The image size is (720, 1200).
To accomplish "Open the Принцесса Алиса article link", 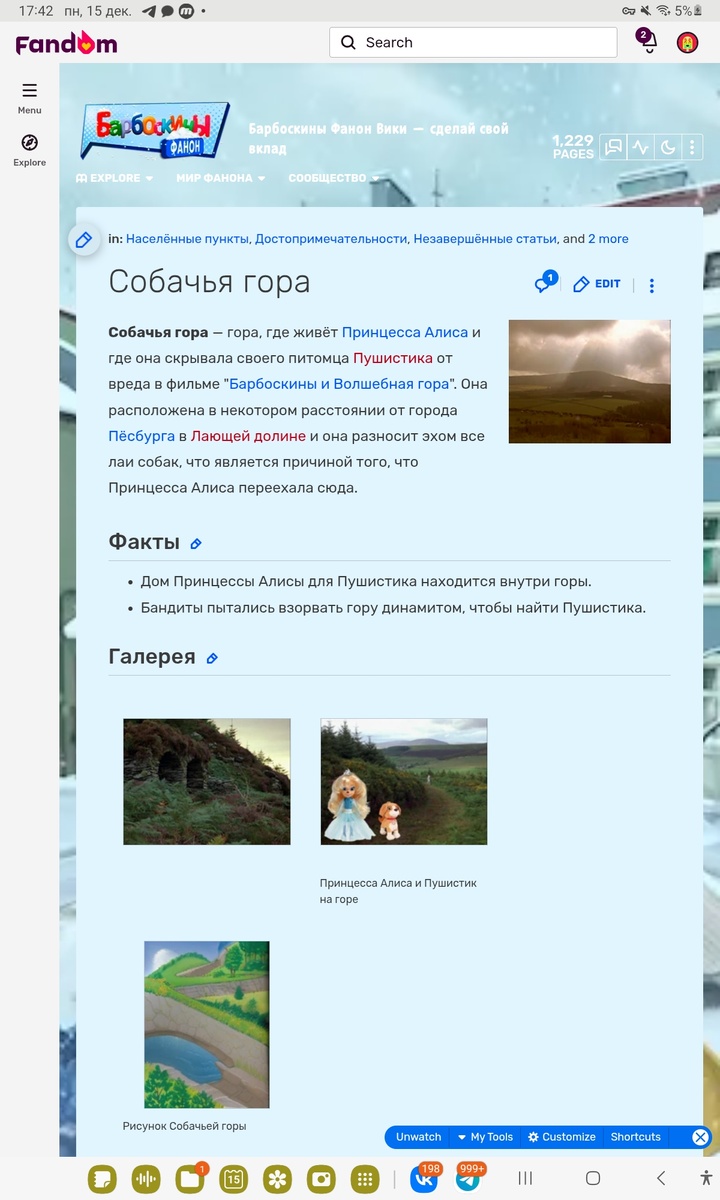I will coord(405,332).
